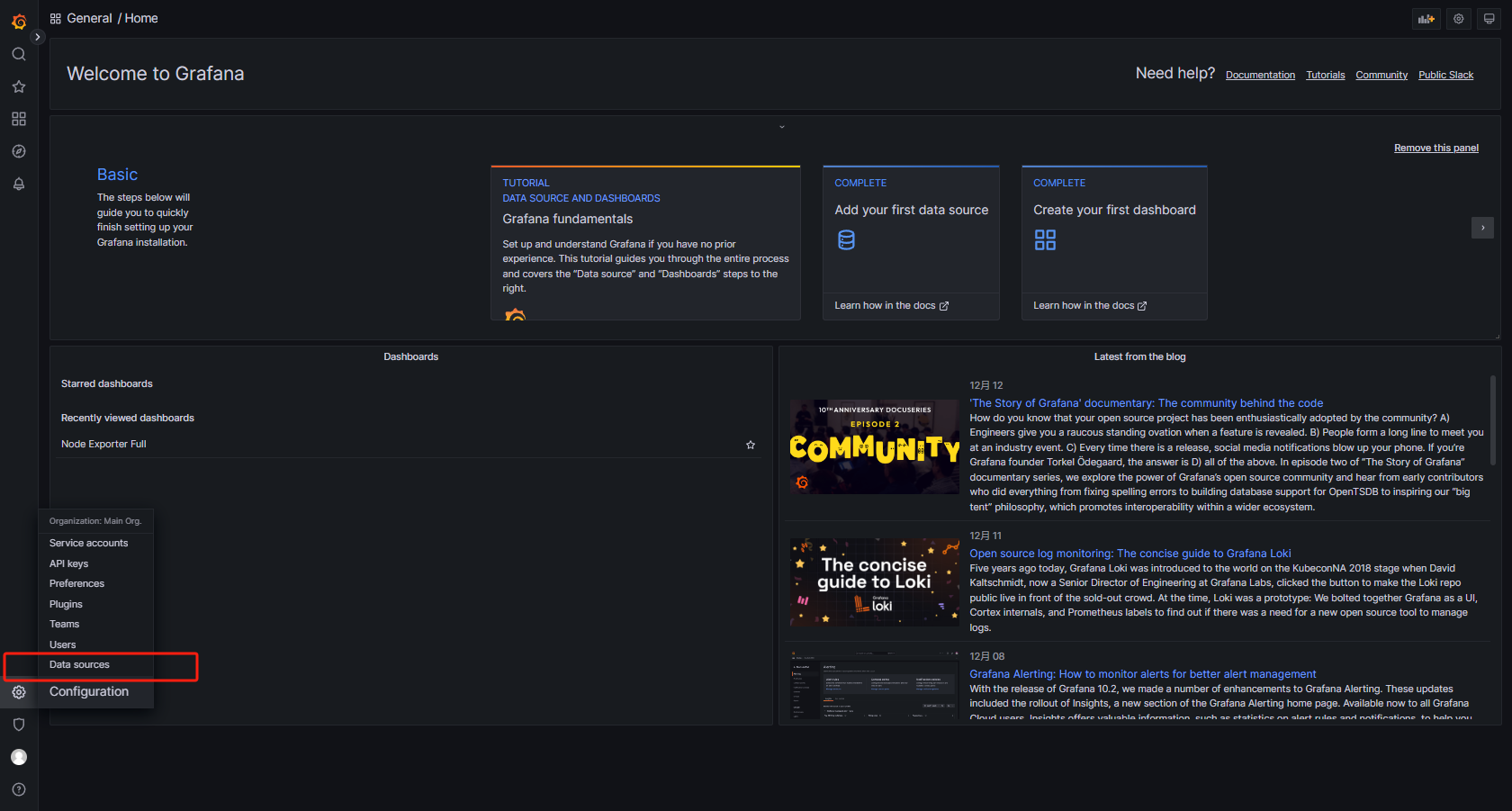
Task: Click the Configuration menu header
Action: click(89, 691)
